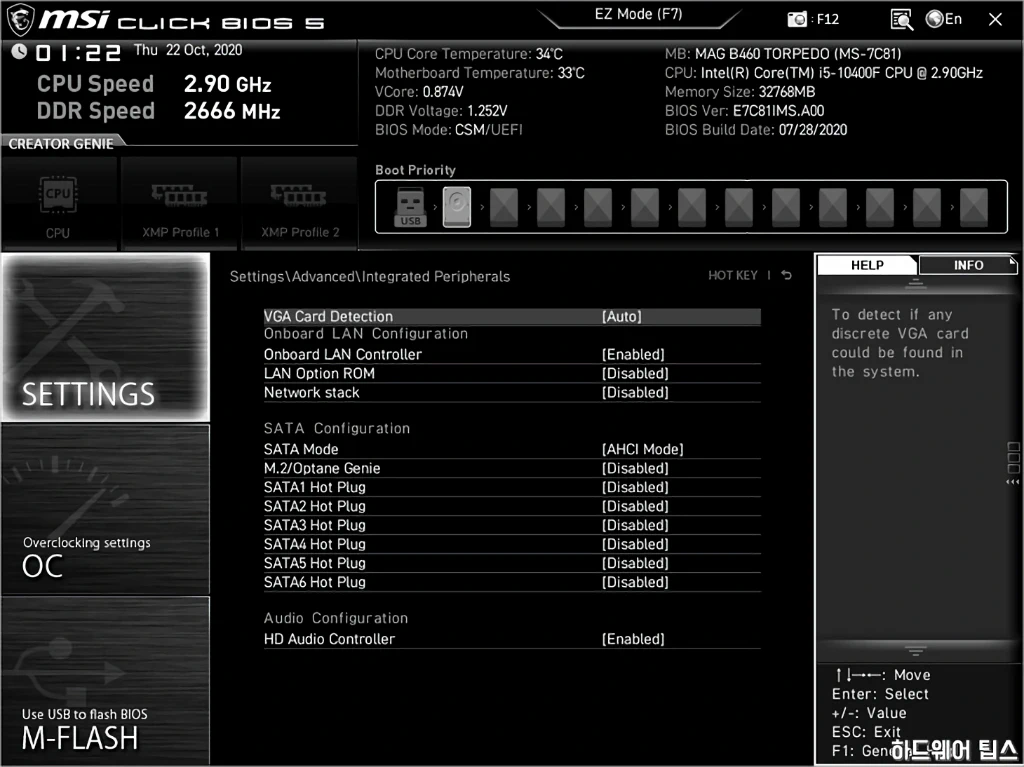Click the 'Audio Configuration' heading
The image size is (1024, 767).
[336, 617]
